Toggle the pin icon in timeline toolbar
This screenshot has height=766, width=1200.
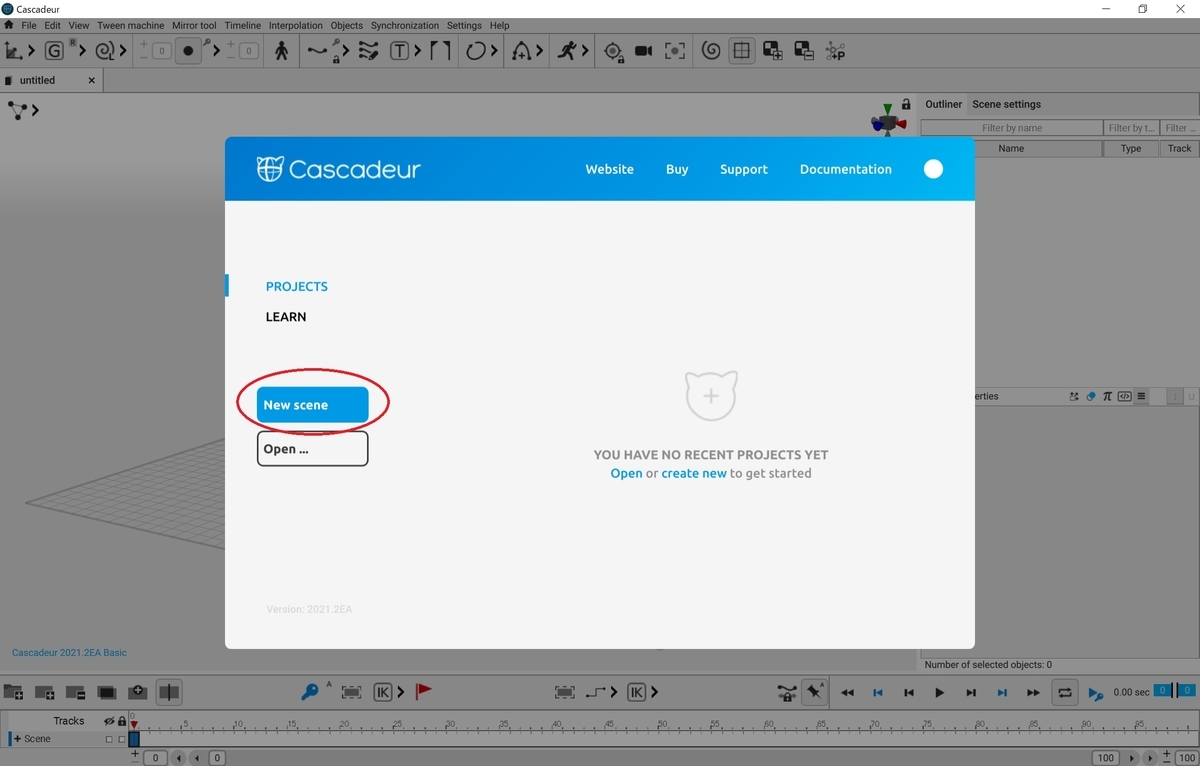click(x=815, y=692)
